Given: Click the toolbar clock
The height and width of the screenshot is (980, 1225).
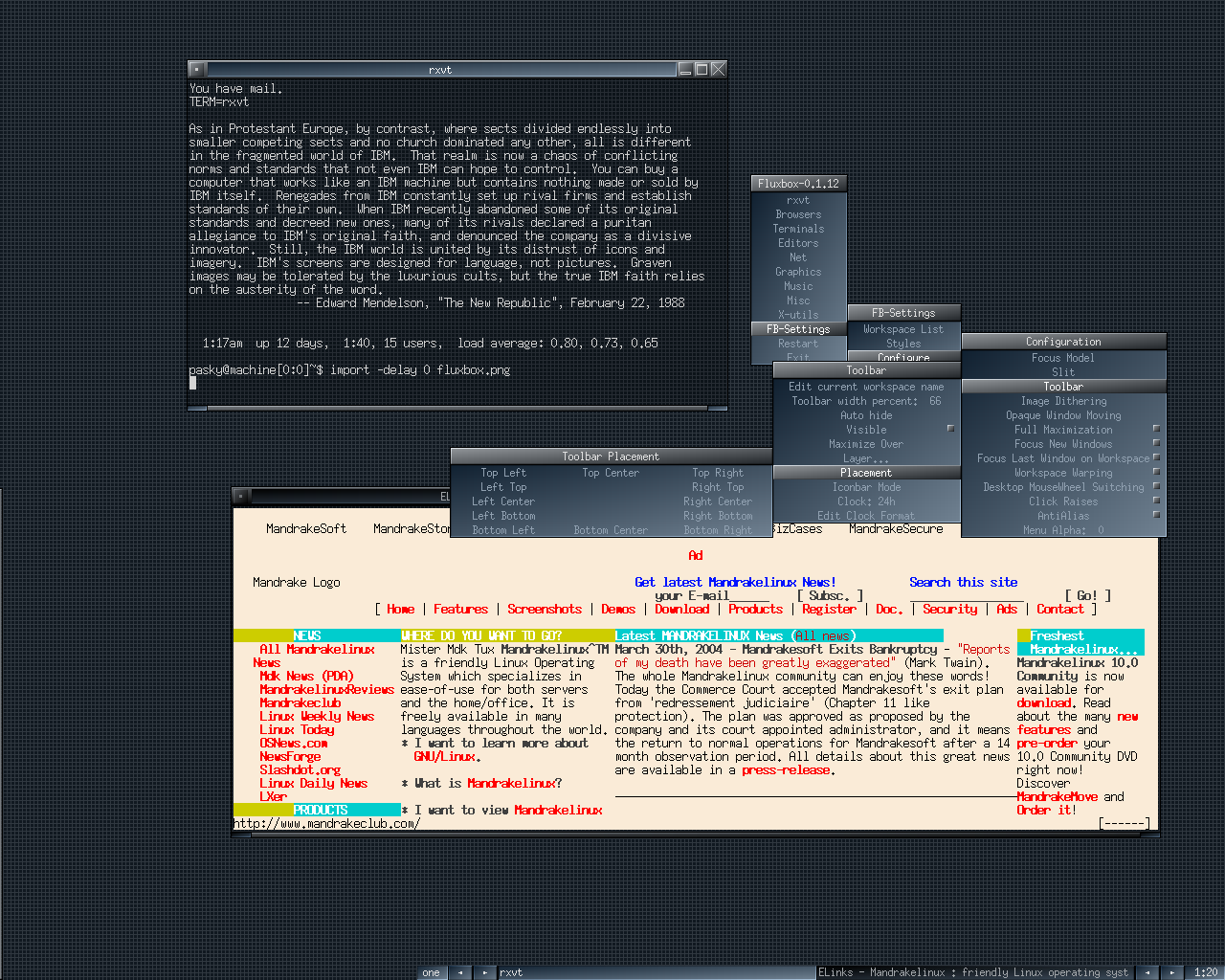Looking at the screenshot, I should pos(1206,972).
